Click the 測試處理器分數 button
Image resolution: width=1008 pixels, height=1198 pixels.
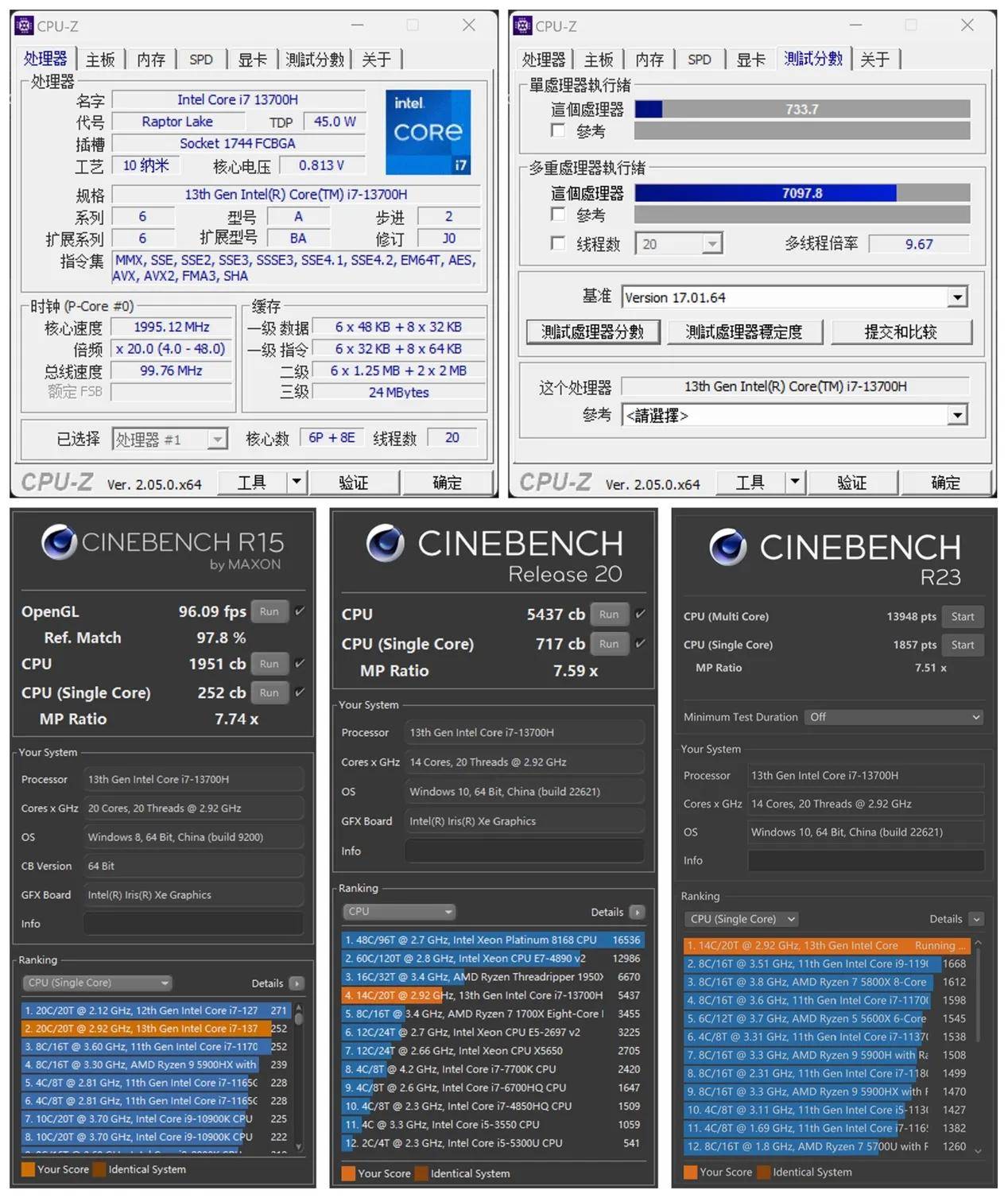[592, 332]
